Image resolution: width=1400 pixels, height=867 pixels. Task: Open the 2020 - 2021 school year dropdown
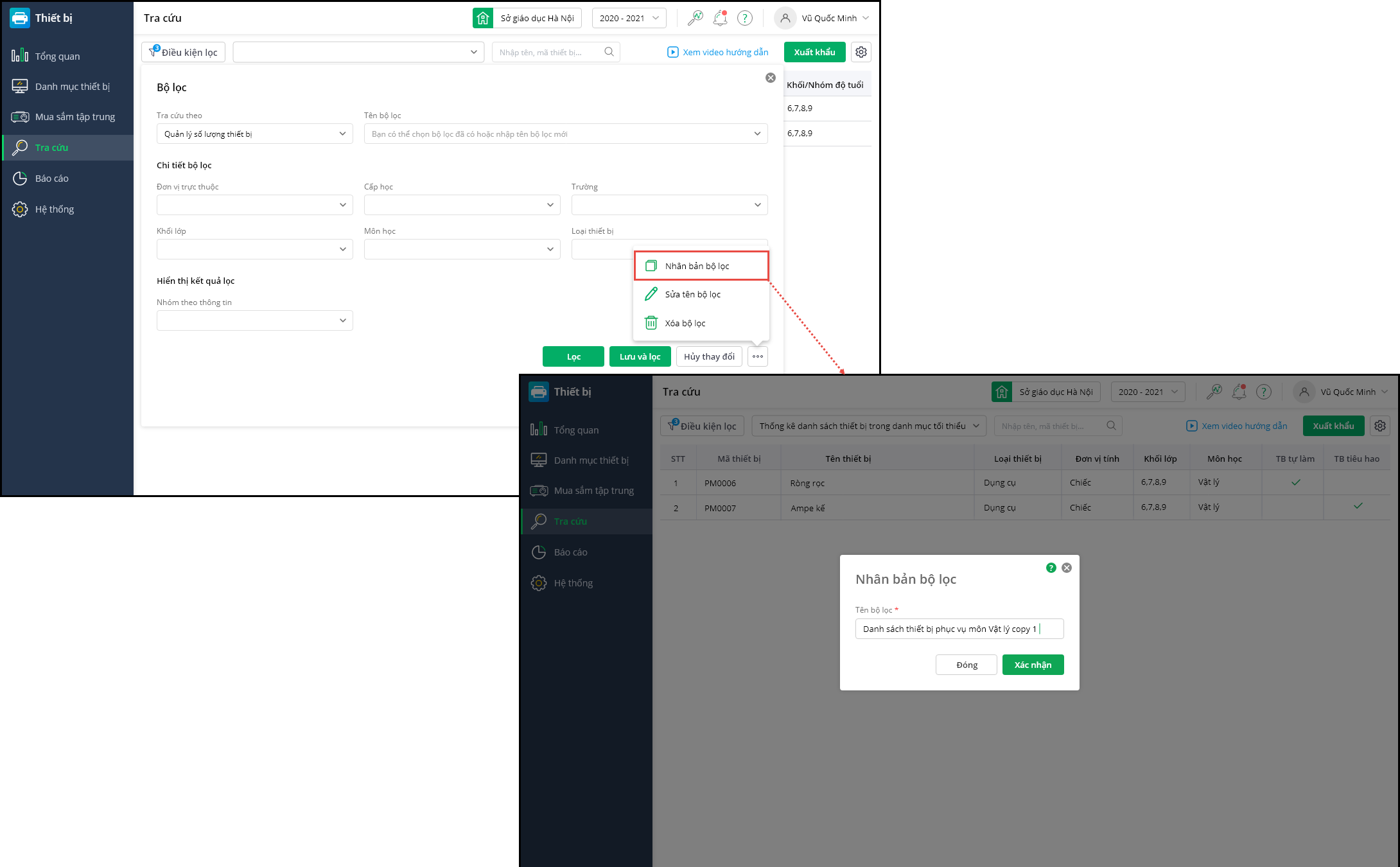[x=629, y=18]
